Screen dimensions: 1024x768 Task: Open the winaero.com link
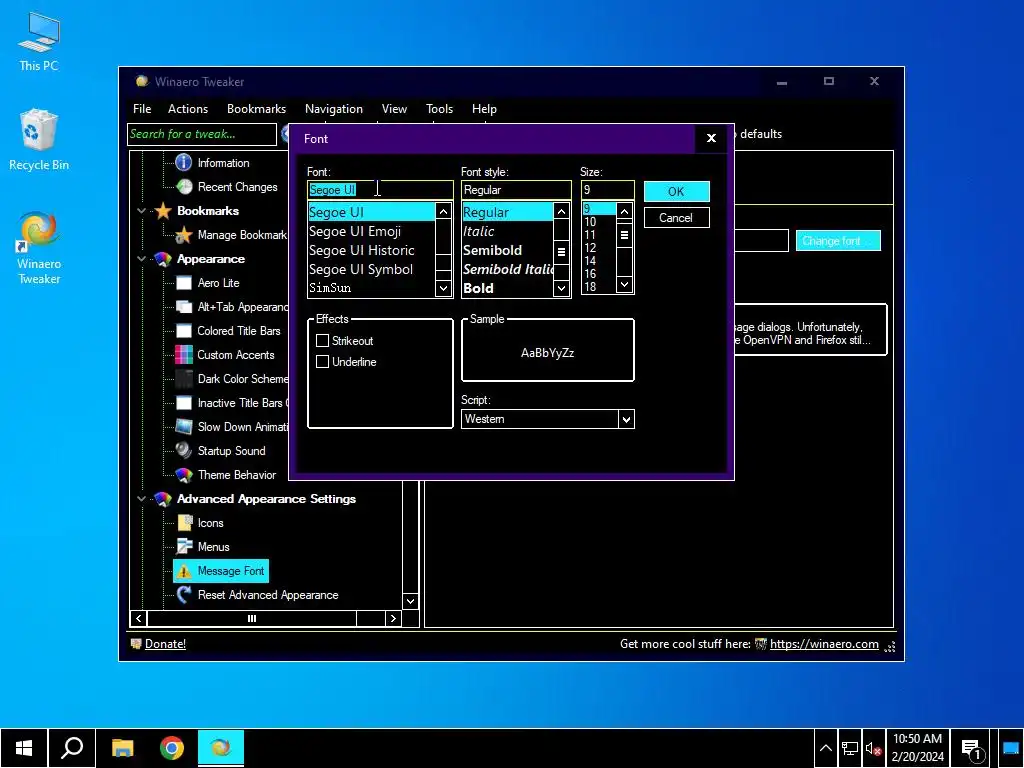pos(824,644)
